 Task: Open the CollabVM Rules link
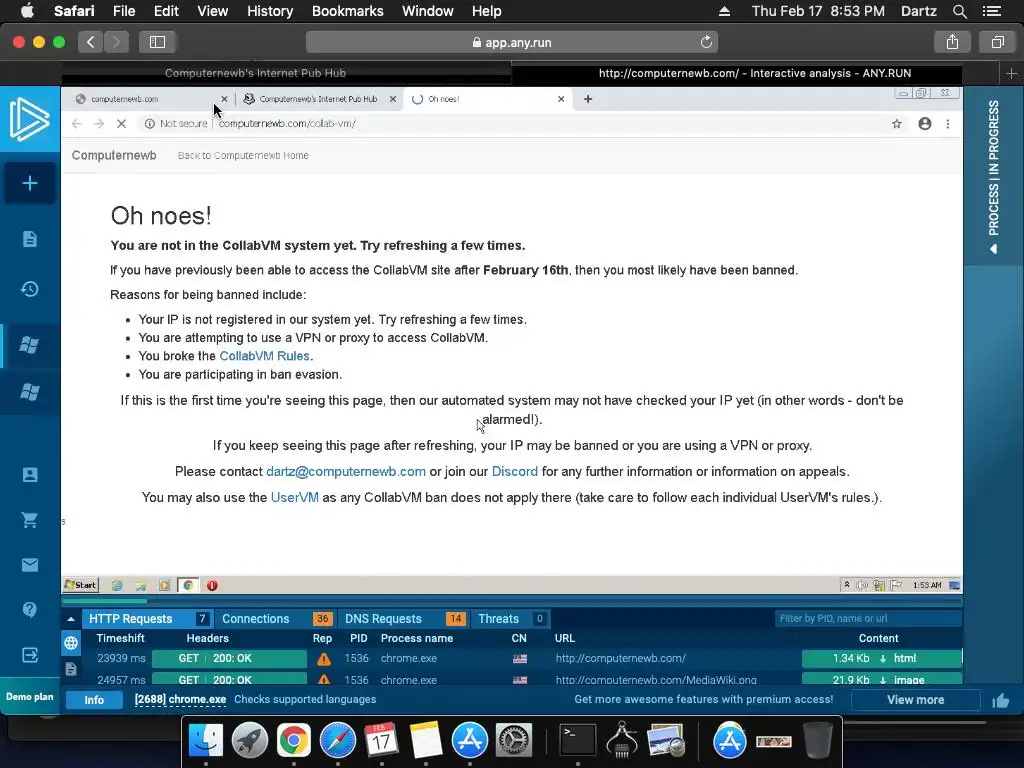[x=264, y=356]
